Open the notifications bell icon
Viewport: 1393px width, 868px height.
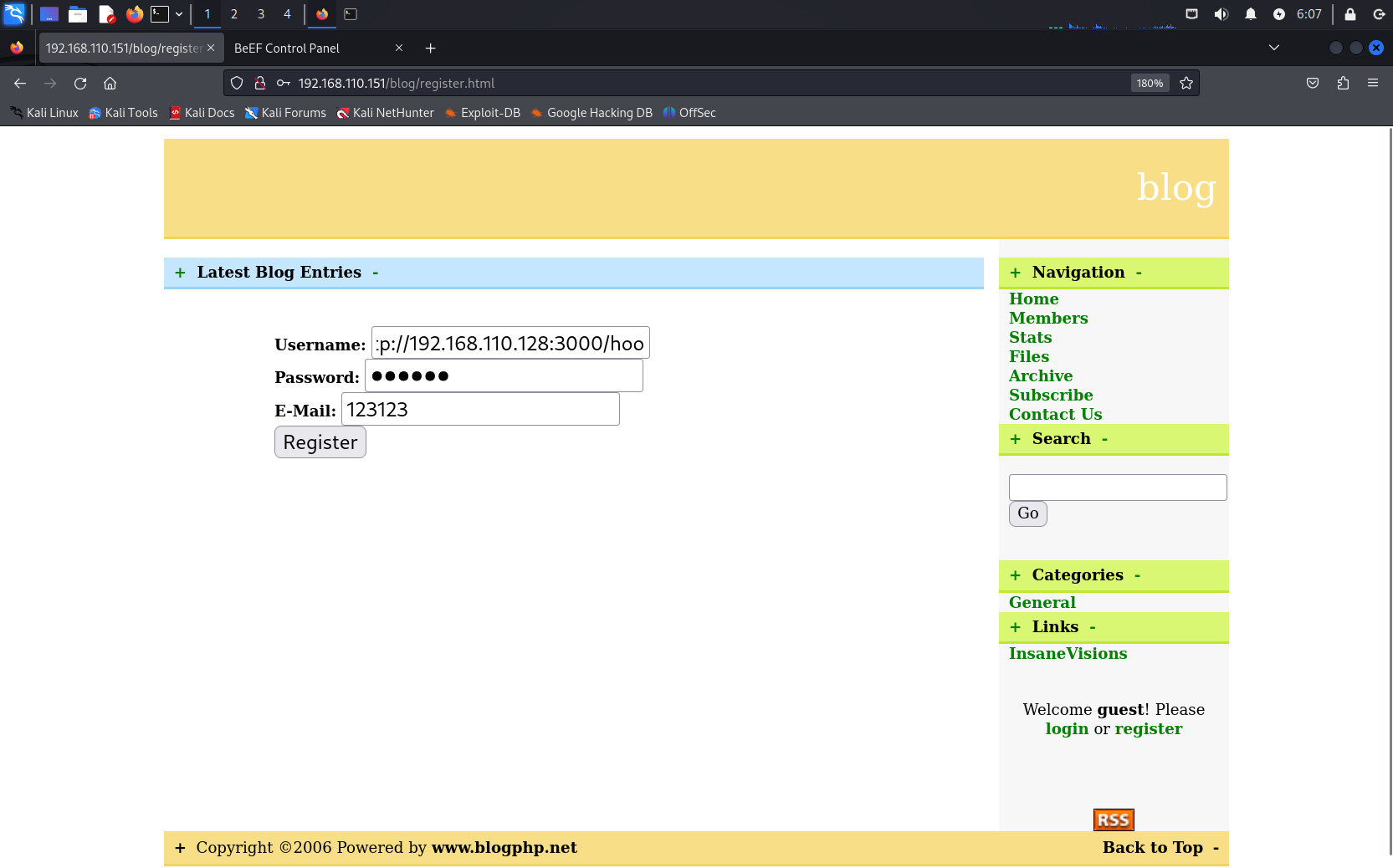1251,14
